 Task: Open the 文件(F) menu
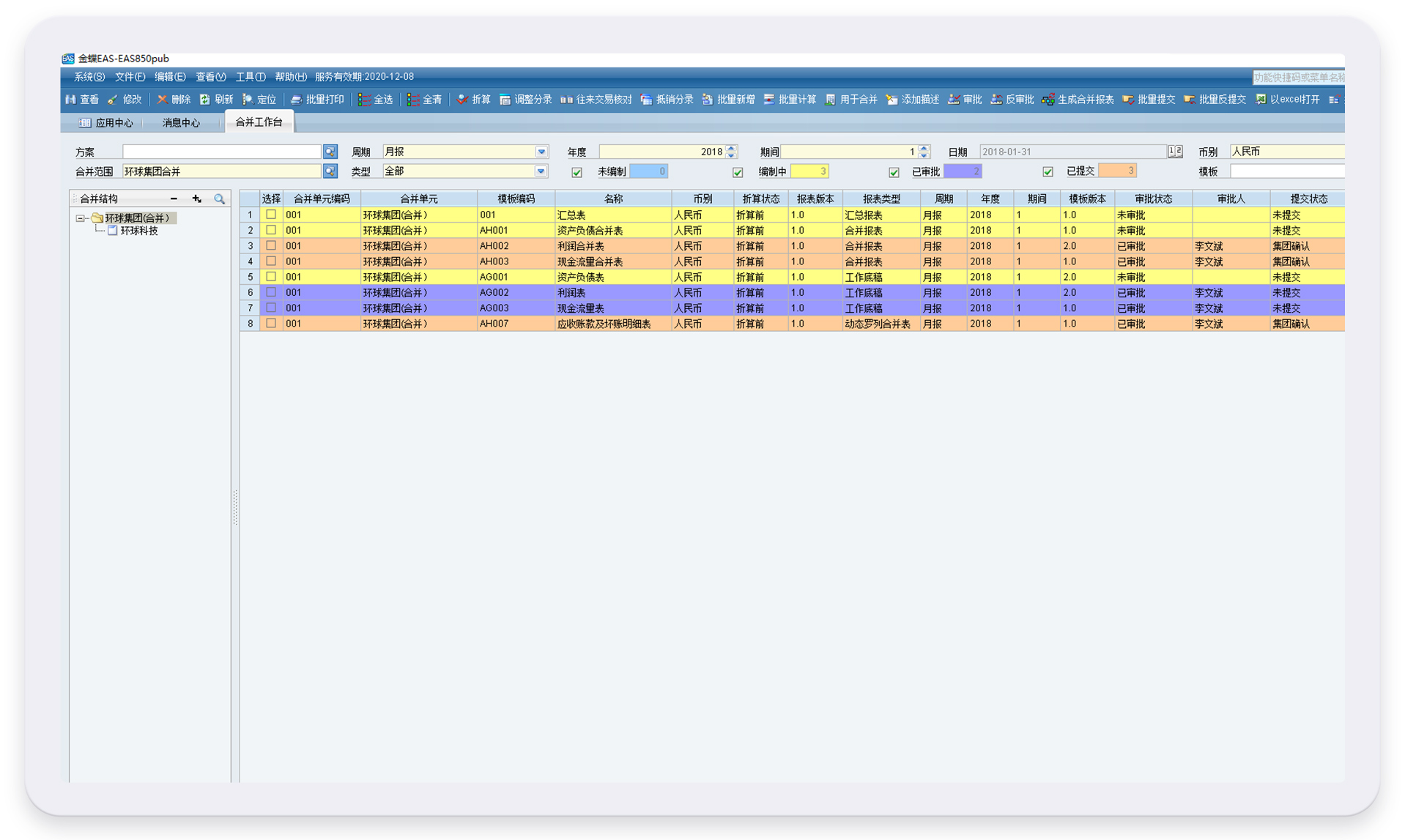[130, 76]
